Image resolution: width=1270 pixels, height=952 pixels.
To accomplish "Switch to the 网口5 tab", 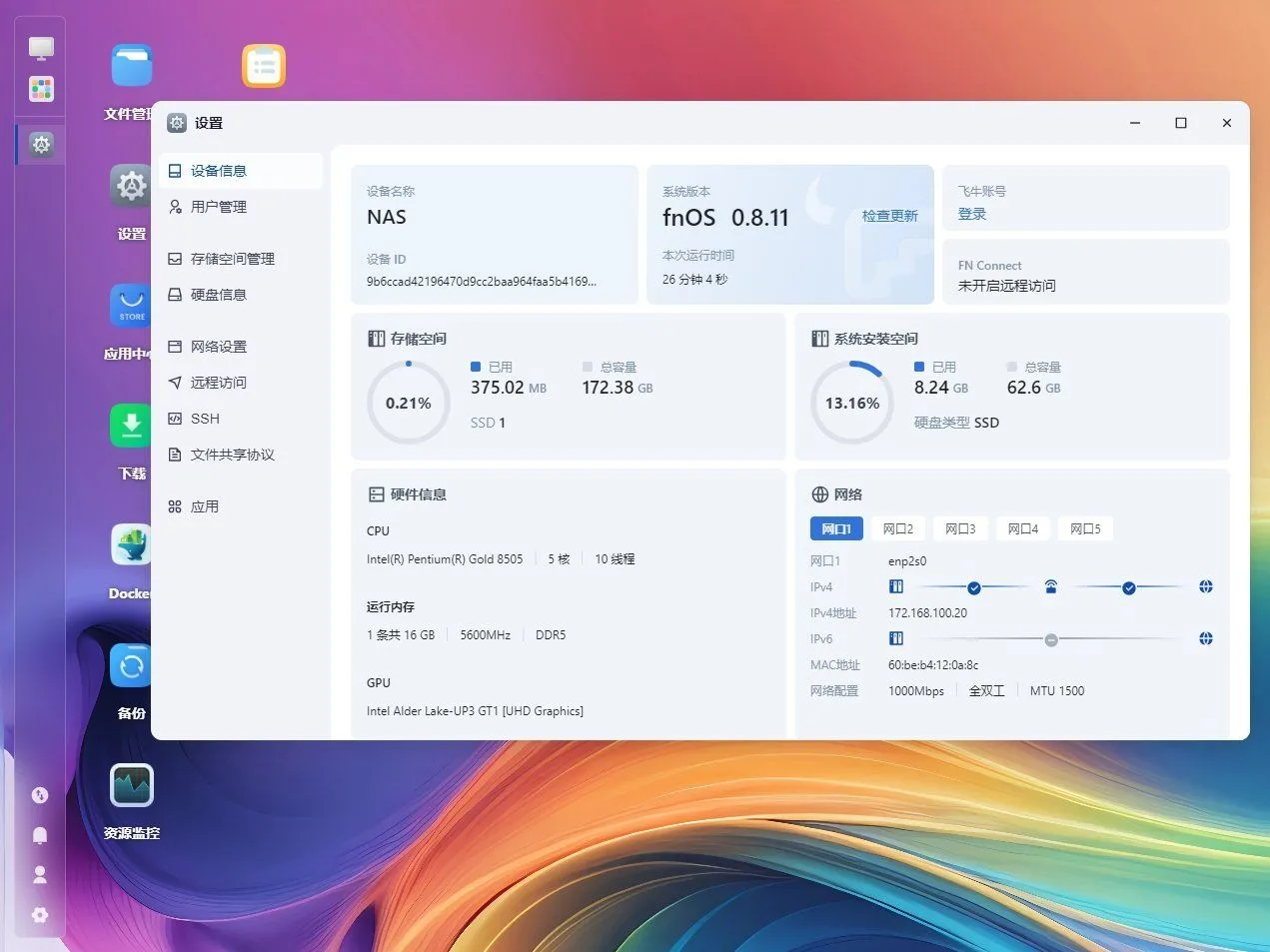I will (x=1085, y=528).
